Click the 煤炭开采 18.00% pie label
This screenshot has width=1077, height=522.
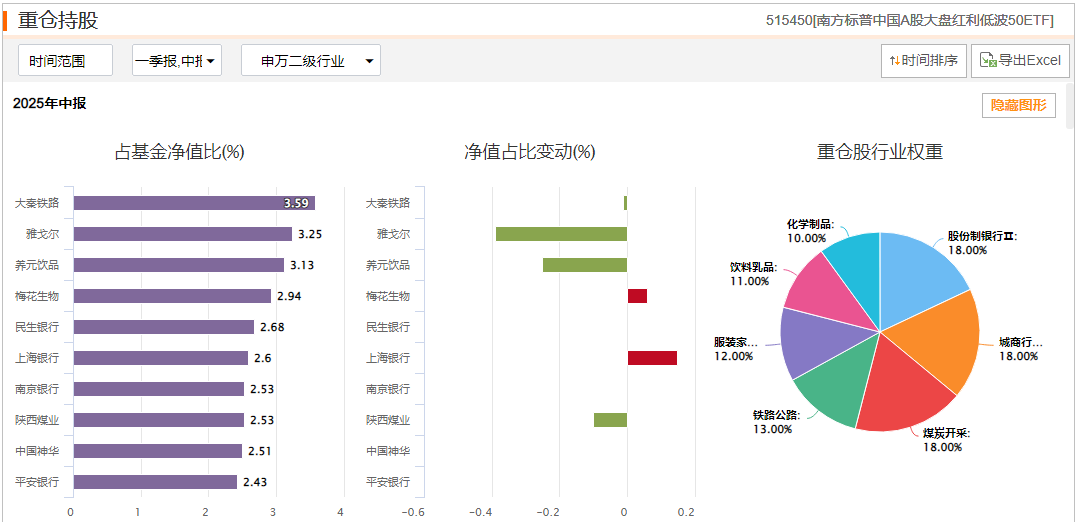point(946,440)
